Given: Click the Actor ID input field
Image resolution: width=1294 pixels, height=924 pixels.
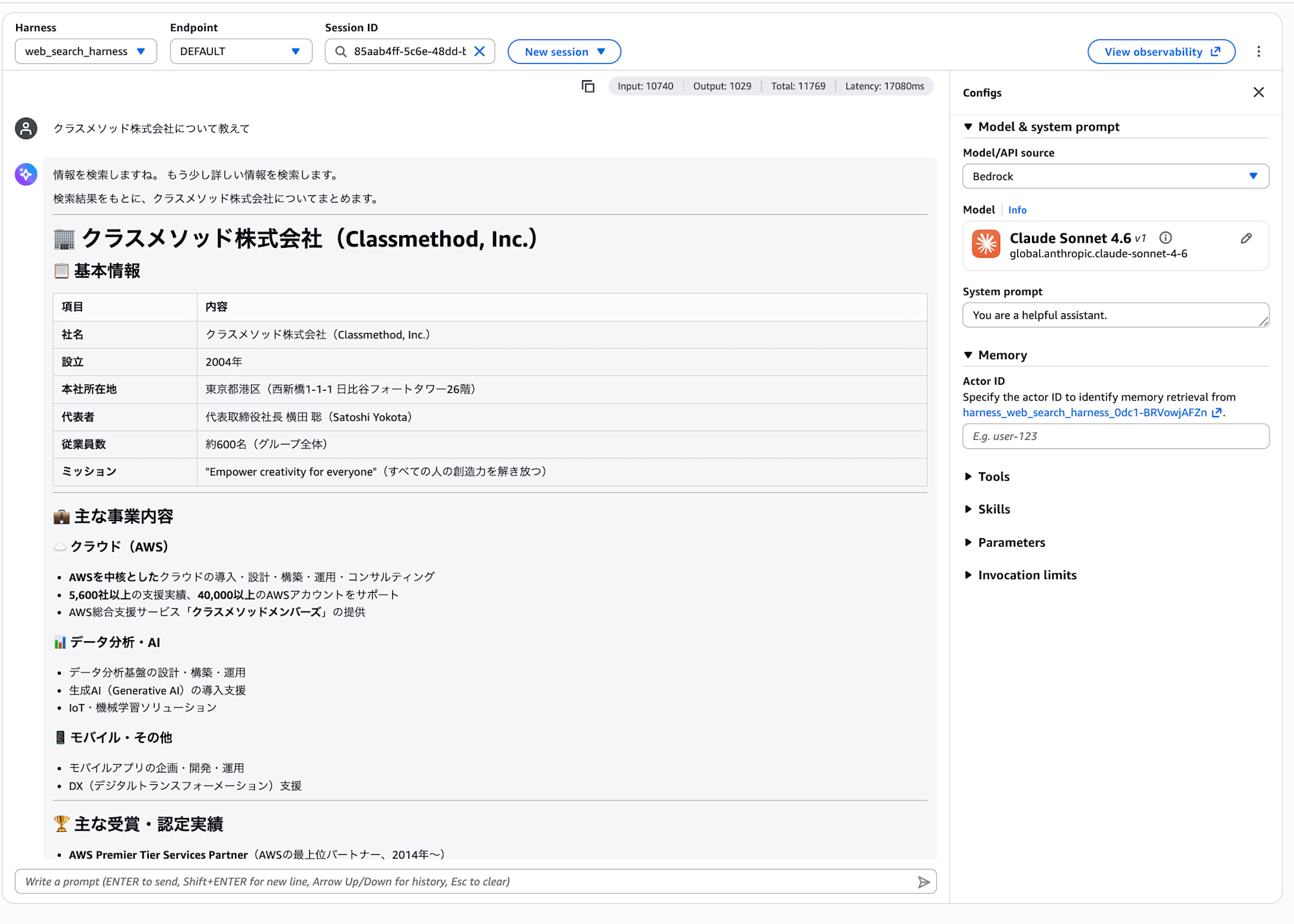Looking at the screenshot, I should [x=1115, y=437].
